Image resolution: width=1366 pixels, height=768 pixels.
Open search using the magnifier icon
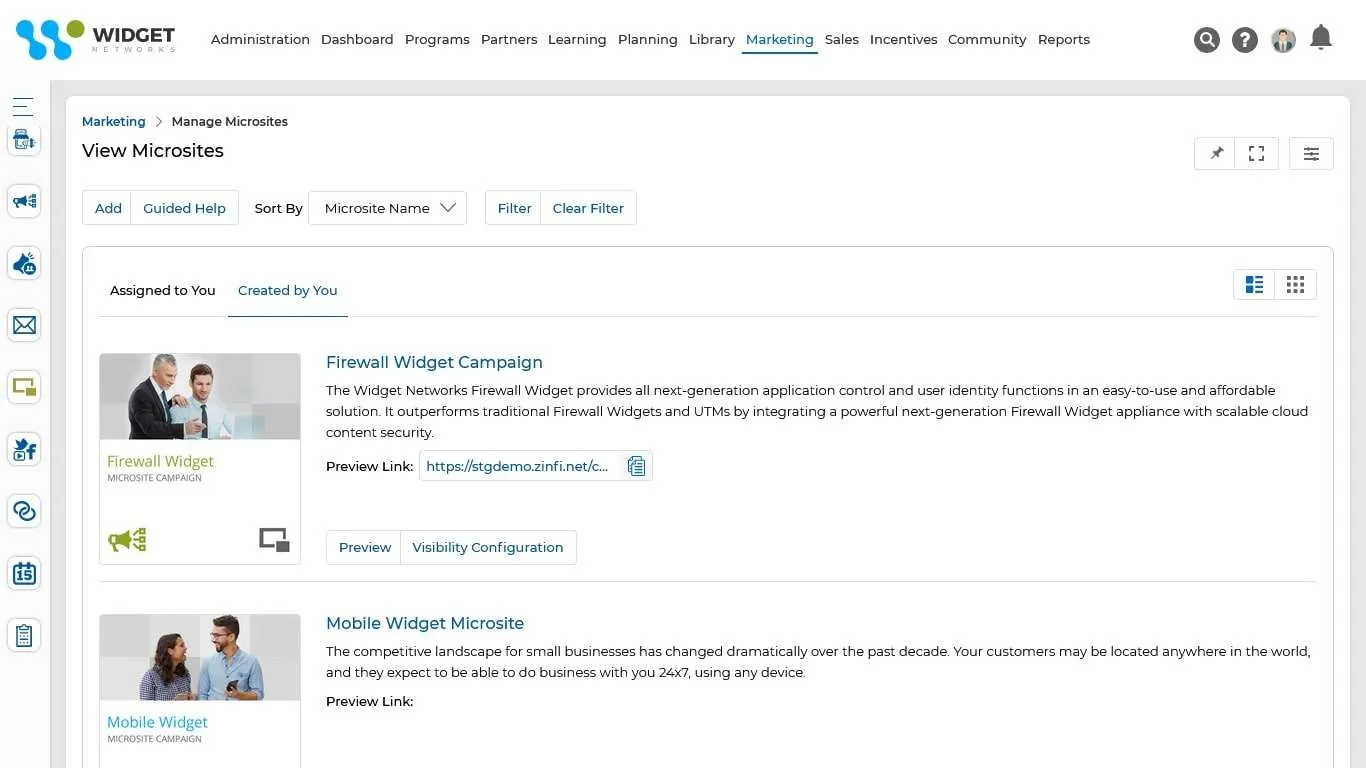pos(1207,39)
